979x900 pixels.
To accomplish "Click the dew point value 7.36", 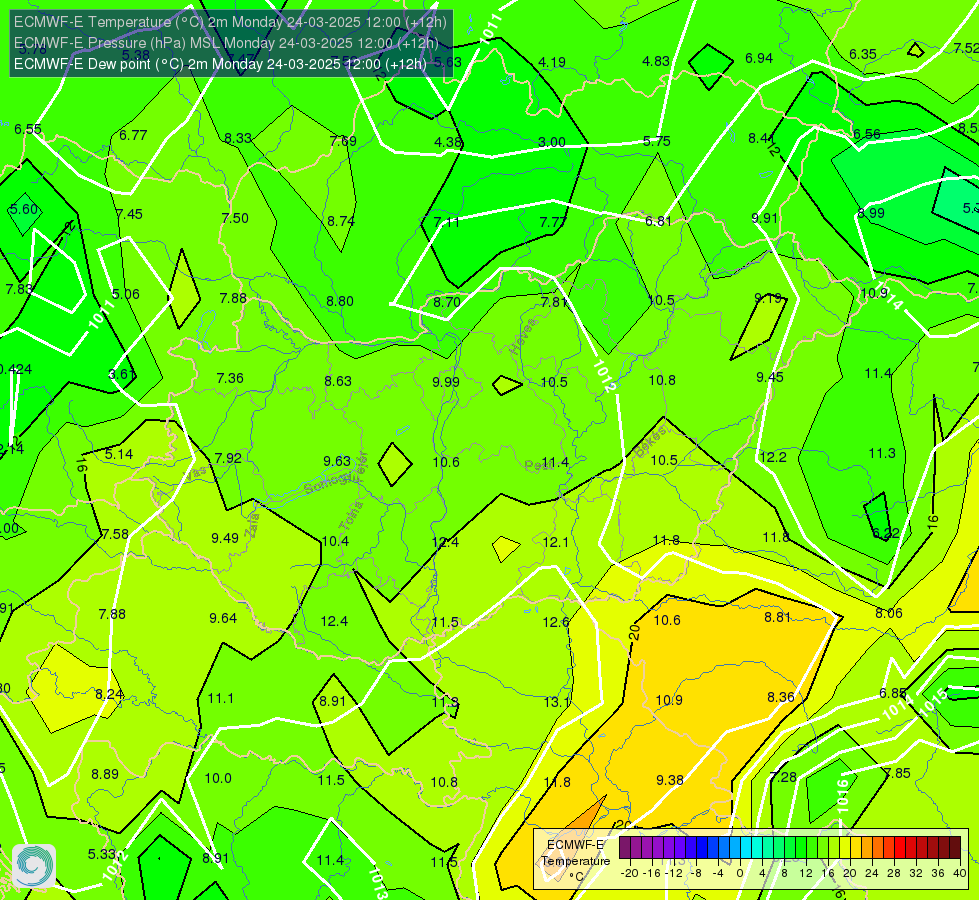I will click(x=230, y=378).
